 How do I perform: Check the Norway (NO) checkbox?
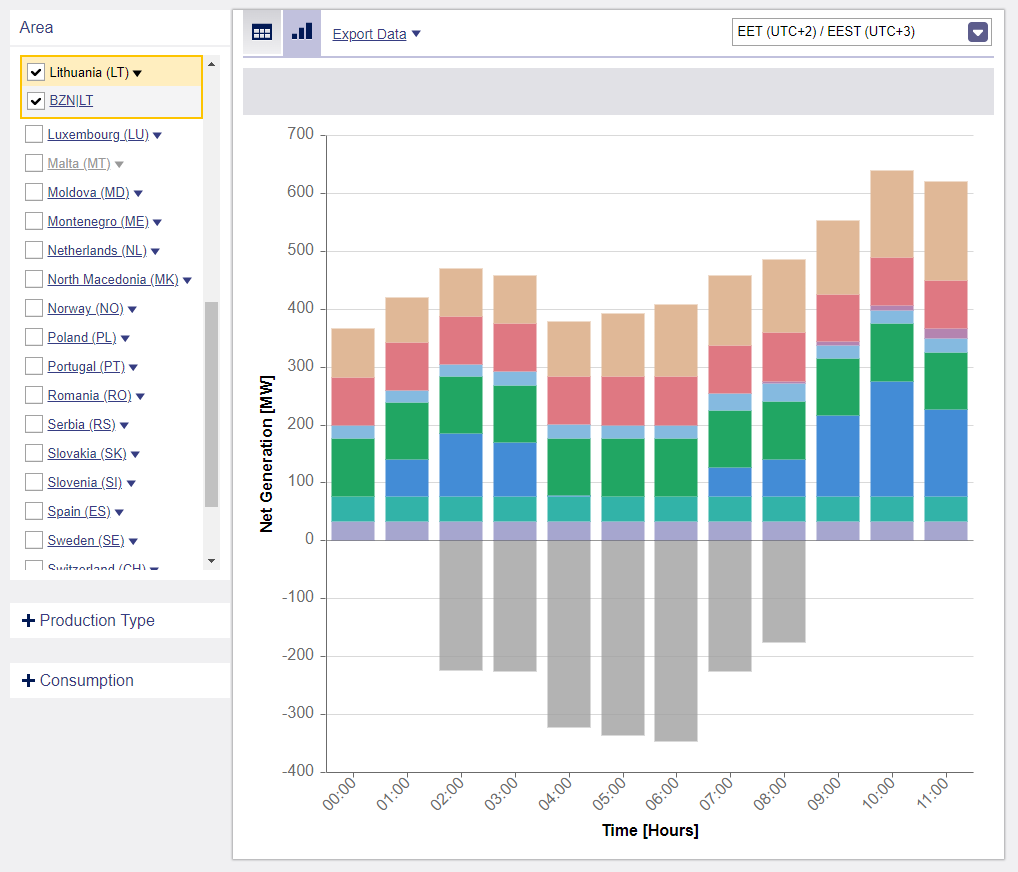[x=34, y=309]
